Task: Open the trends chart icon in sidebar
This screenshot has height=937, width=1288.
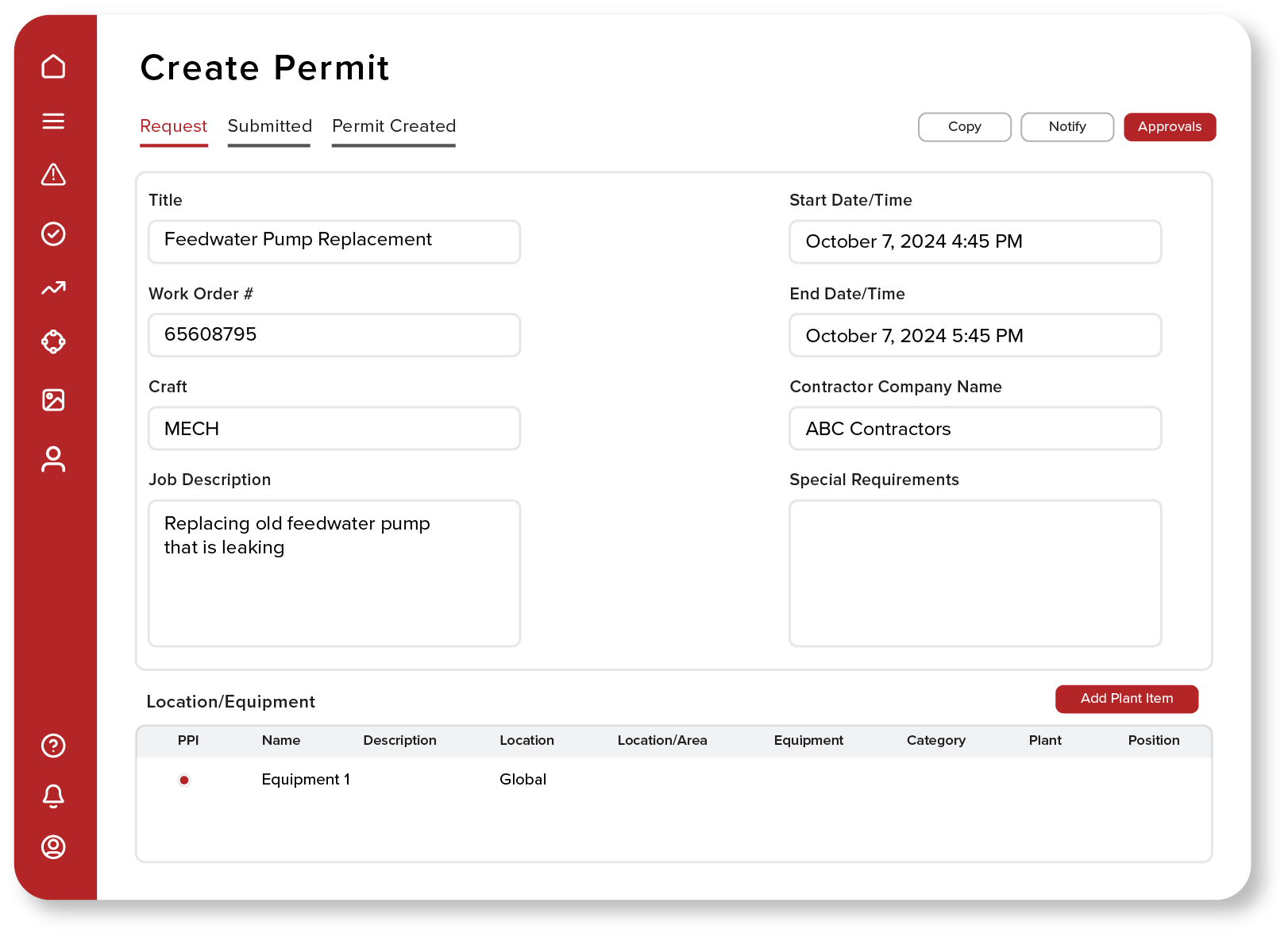Action: 53,288
